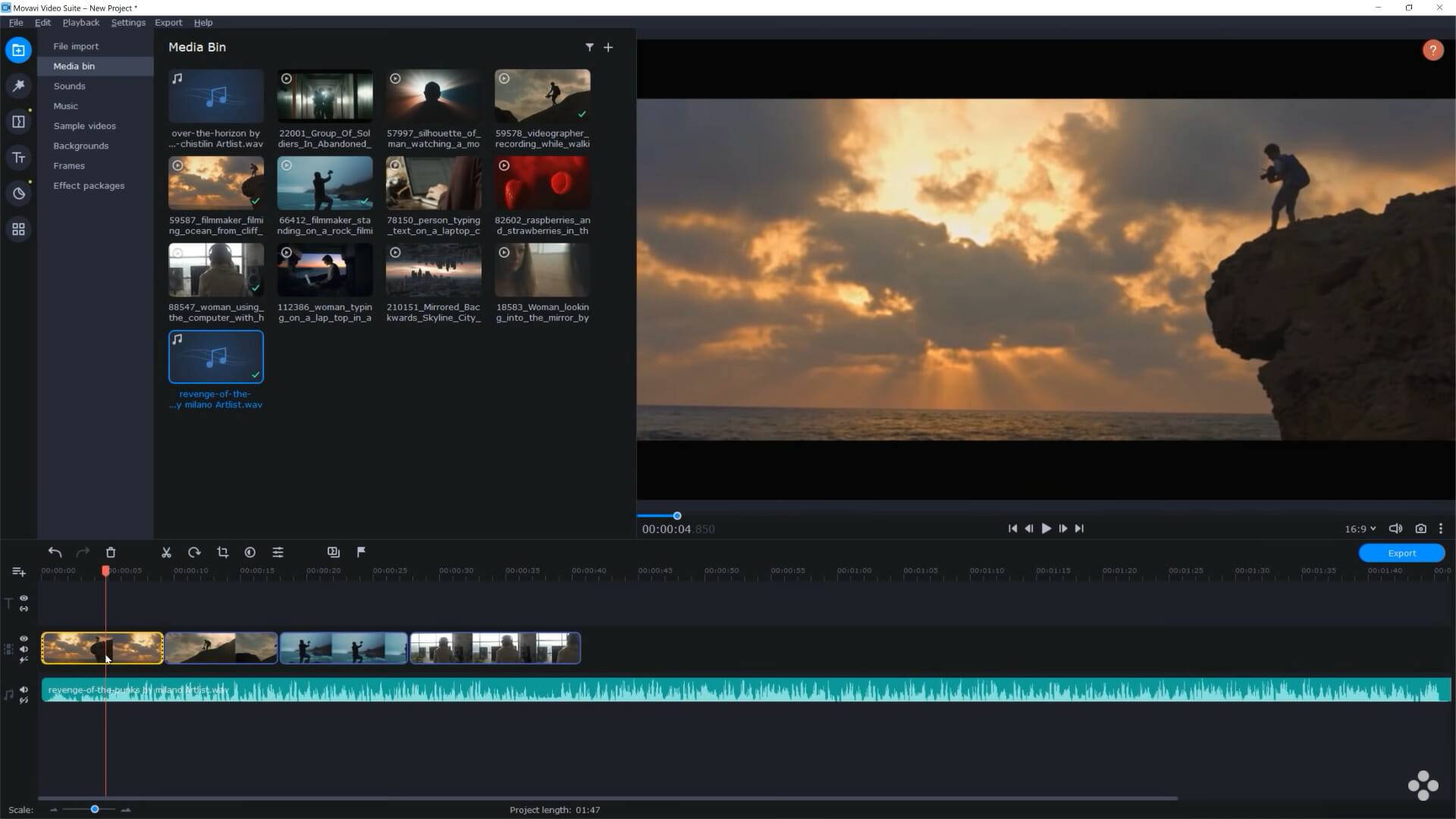The height and width of the screenshot is (819, 1456).
Task: Open the add track menu
Action: [18, 572]
